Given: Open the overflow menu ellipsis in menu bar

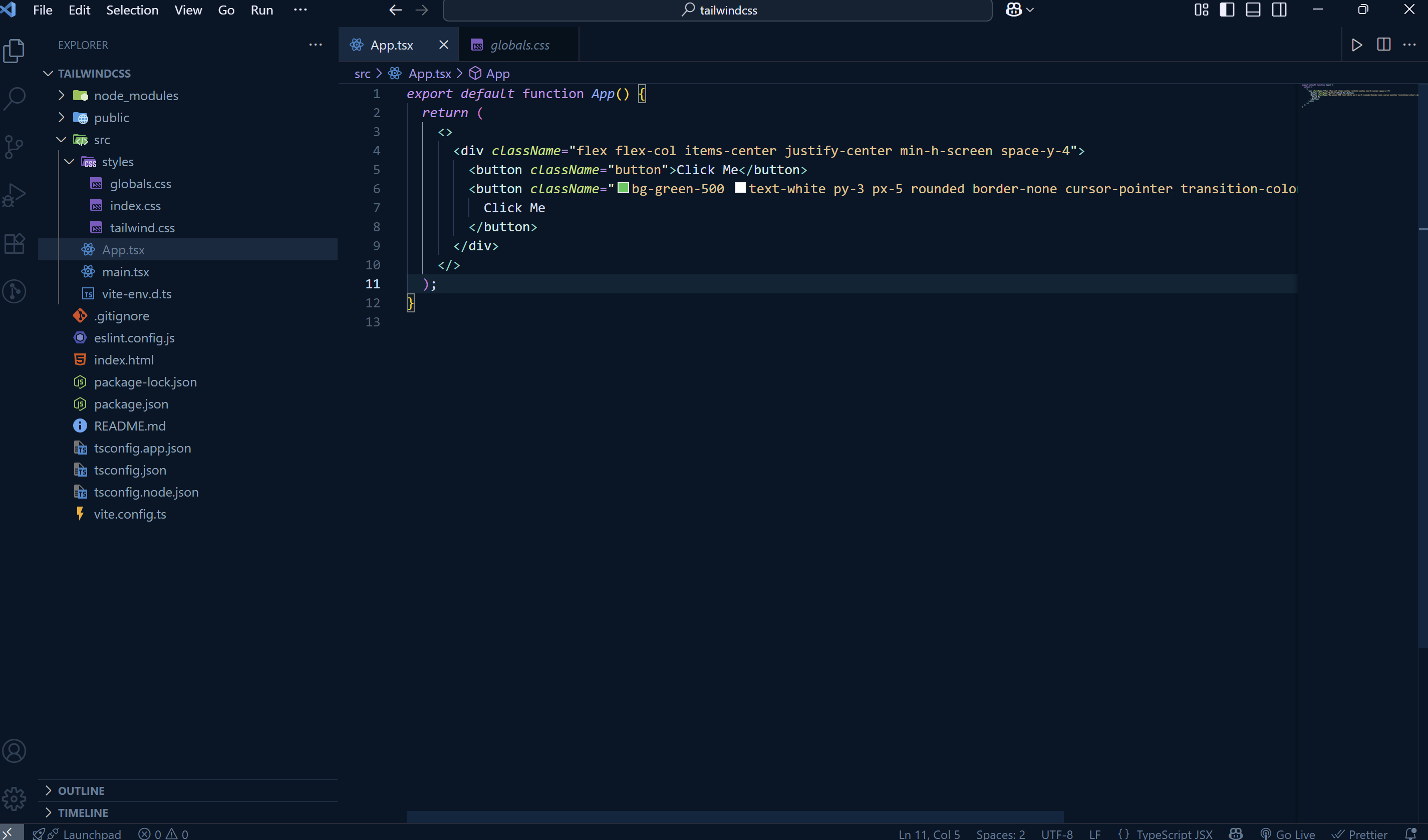Looking at the screenshot, I should 301,10.
